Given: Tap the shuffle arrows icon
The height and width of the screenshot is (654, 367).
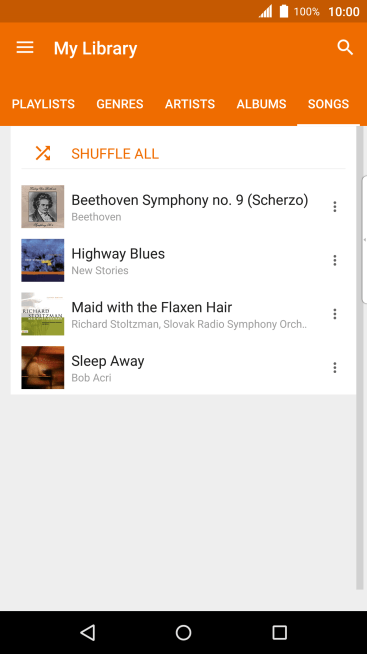Looking at the screenshot, I should click(x=43, y=153).
